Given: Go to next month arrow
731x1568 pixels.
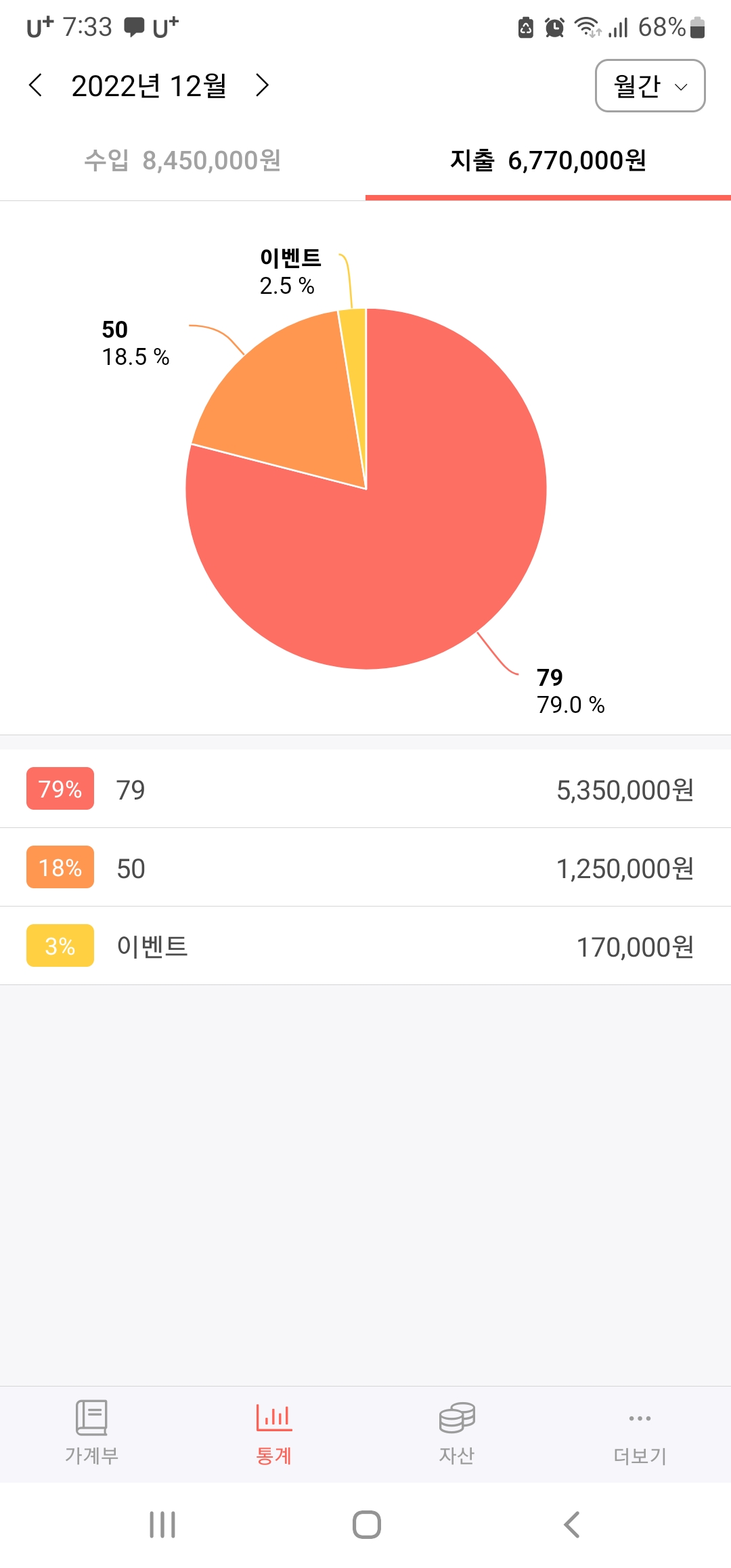Looking at the screenshot, I should [x=262, y=85].
